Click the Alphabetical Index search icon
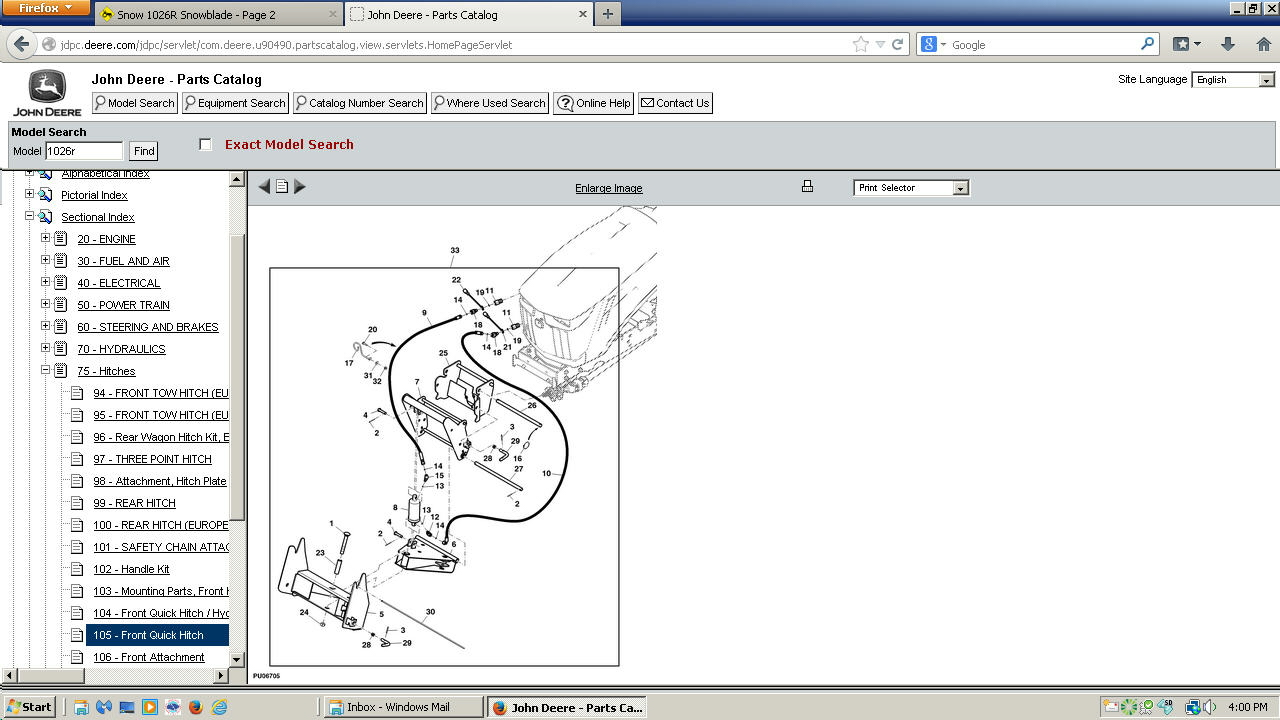 click(x=45, y=174)
